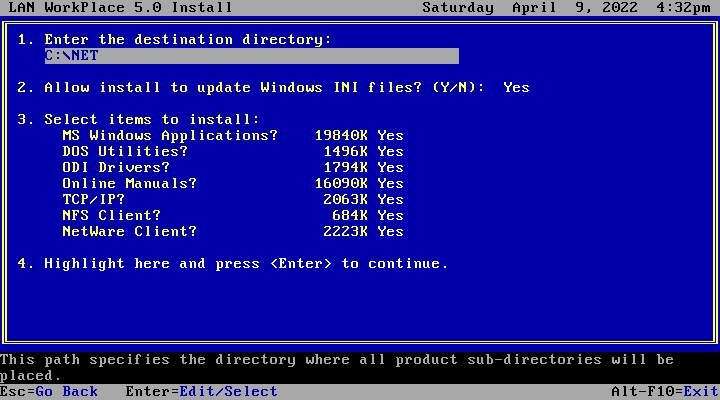Image resolution: width=720 pixels, height=400 pixels.
Task: Click the 'ODI Drivers?' item label
Action: [116, 168]
